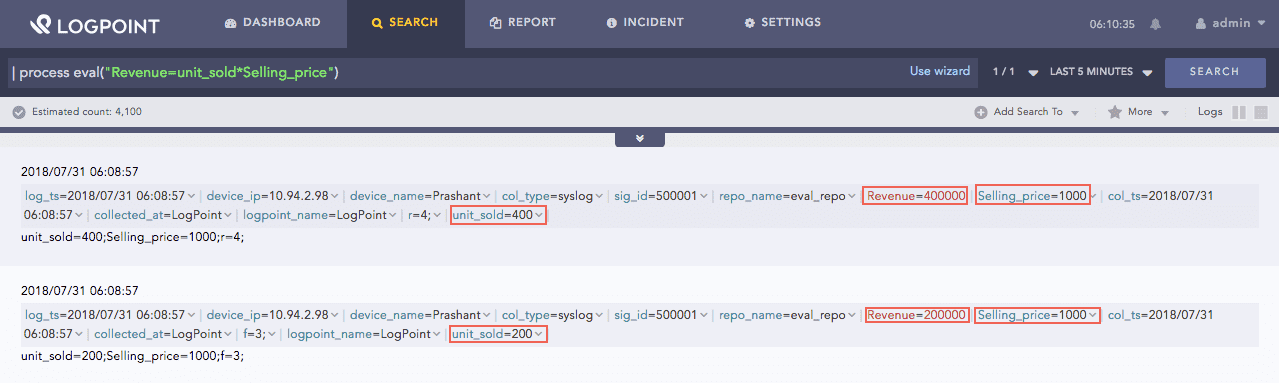1279x383 pixels.
Task: Open sig_id=500001 dropdown in first log
Action: [703, 197]
